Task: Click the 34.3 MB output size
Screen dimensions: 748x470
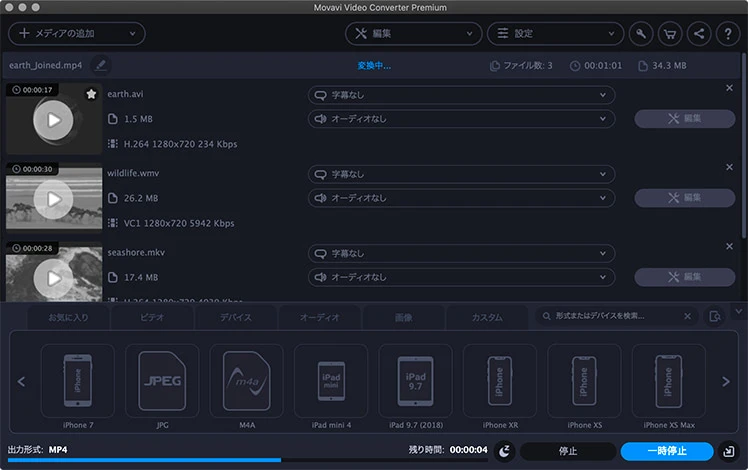Action: pyautogui.click(x=669, y=65)
